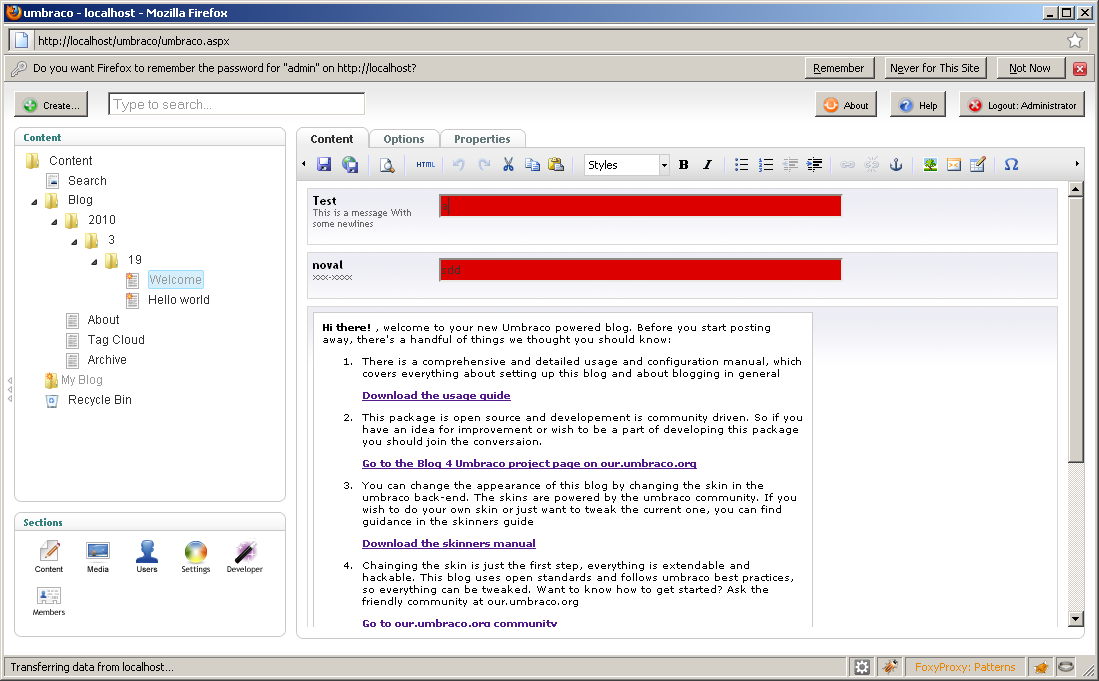Image resolution: width=1099 pixels, height=681 pixels.
Task: Click the toolbar scroll-right arrow
Action: (x=1077, y=164)
